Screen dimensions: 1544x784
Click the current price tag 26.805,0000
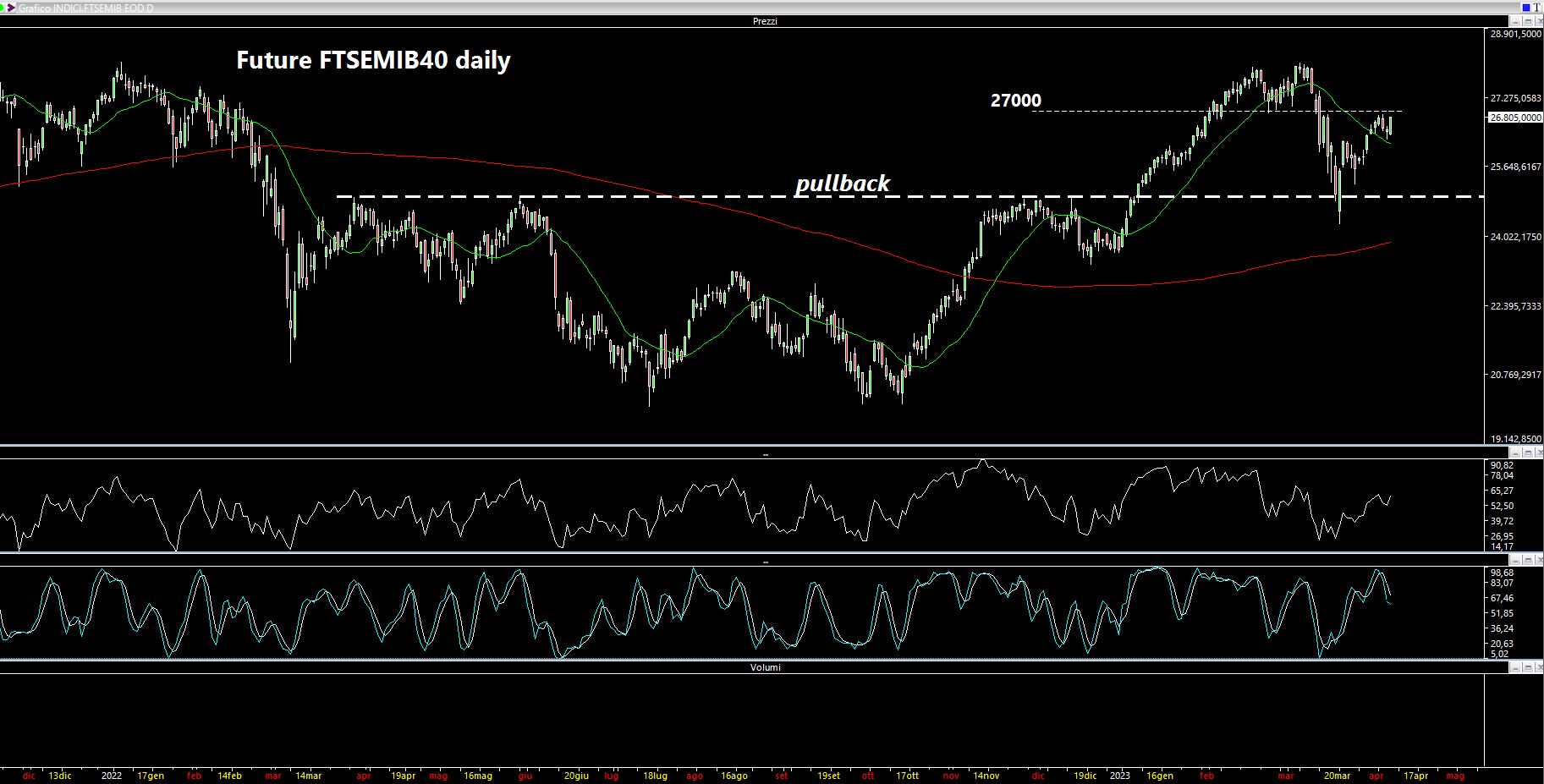pyautogui.click(x=1515, y=118)
